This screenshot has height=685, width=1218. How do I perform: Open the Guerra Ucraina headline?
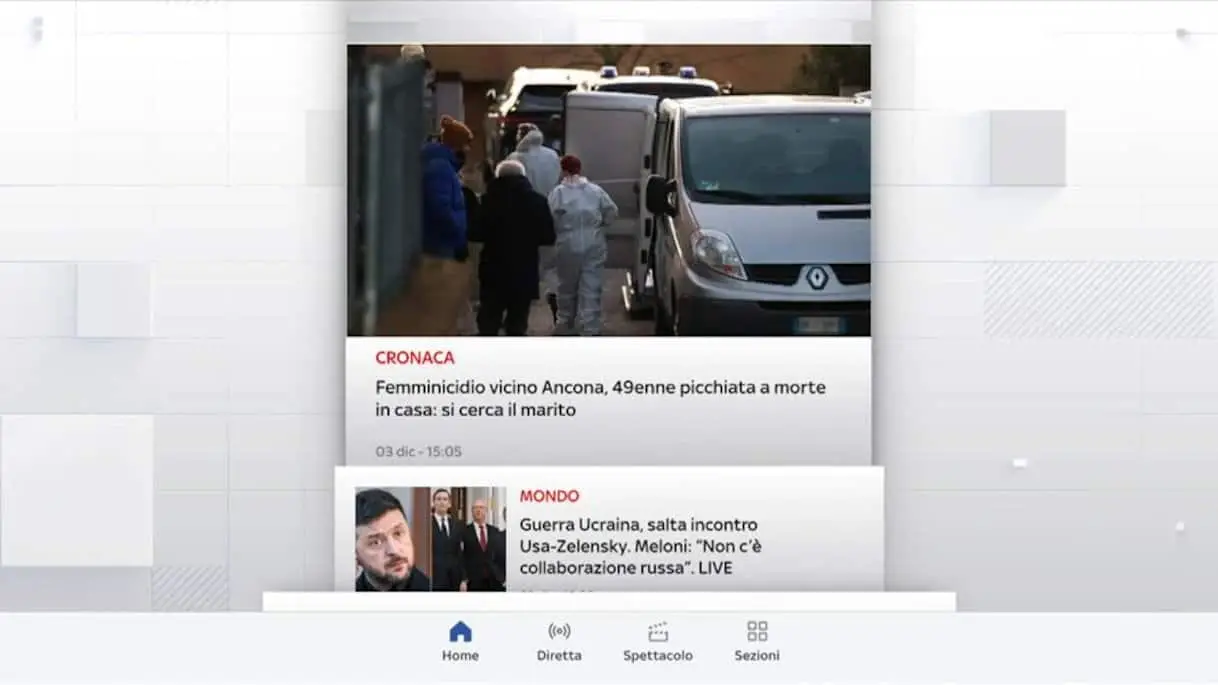click(640, 546)
